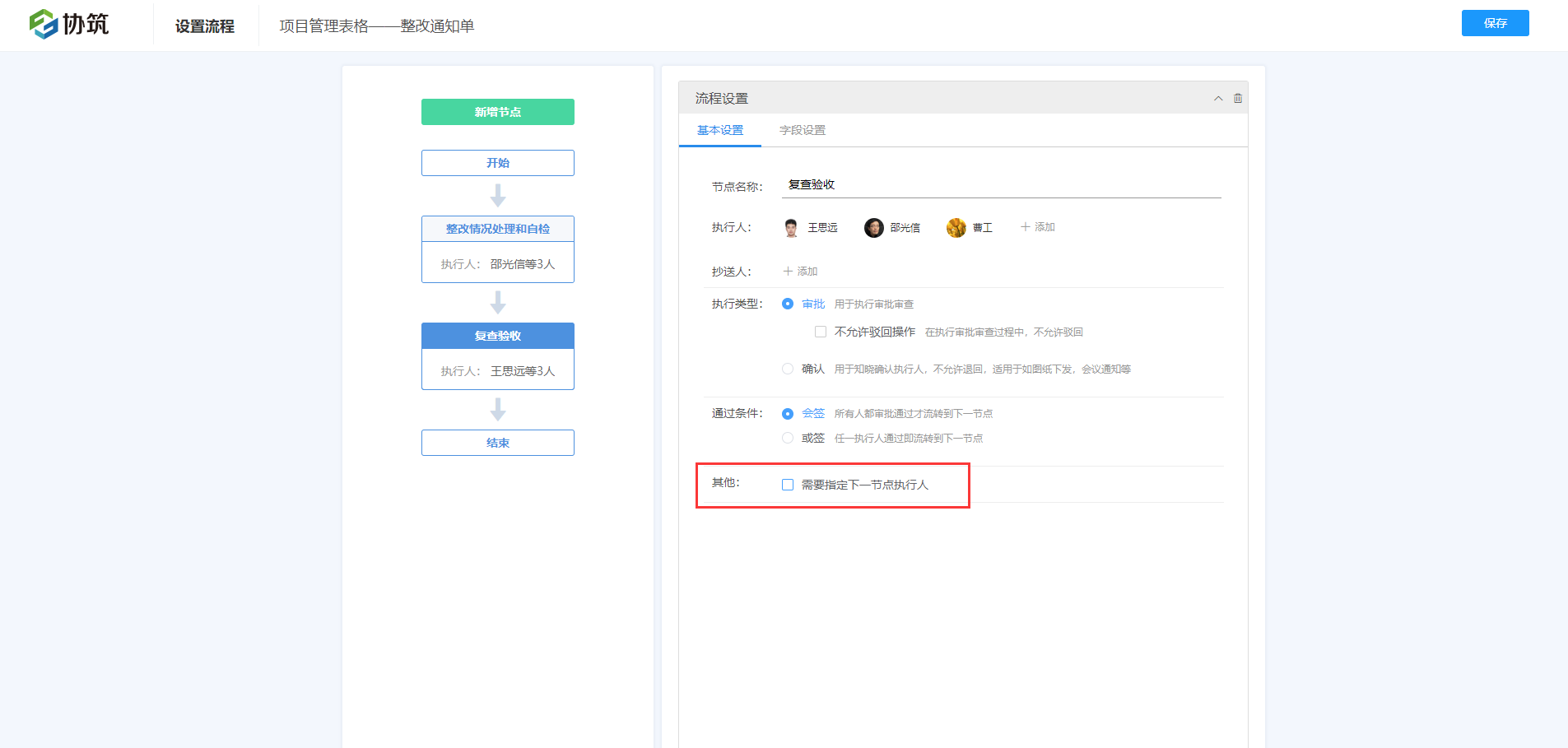Check 不允许驳回操作 option
This screenshot has height=748, width=1568.
point(820,331)
